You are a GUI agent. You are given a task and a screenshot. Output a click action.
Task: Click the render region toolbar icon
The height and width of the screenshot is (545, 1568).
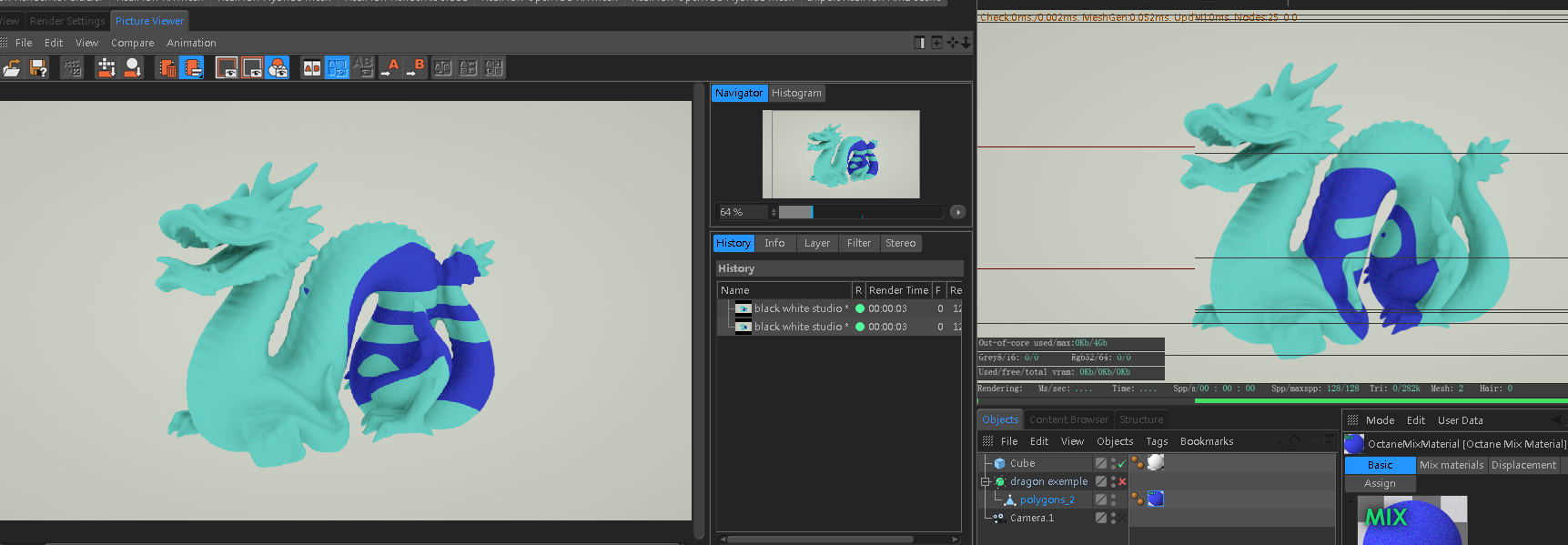coord(106,68)
